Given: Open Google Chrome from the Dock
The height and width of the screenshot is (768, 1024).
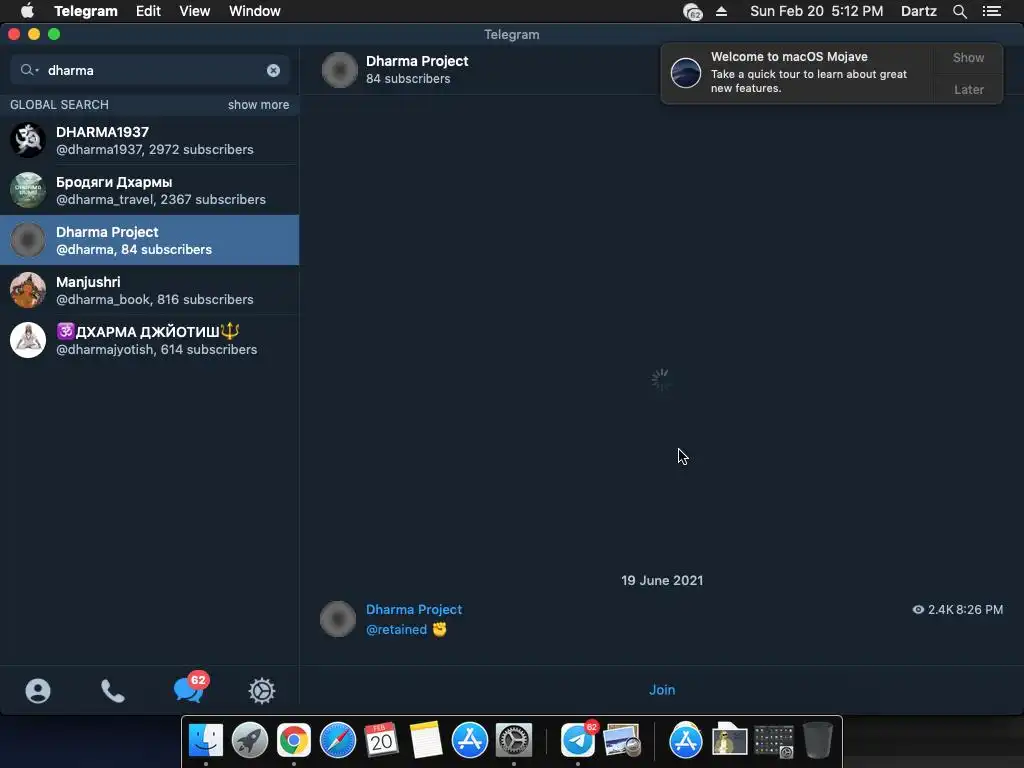Looking at the screenshot, I should coord(294,740).
